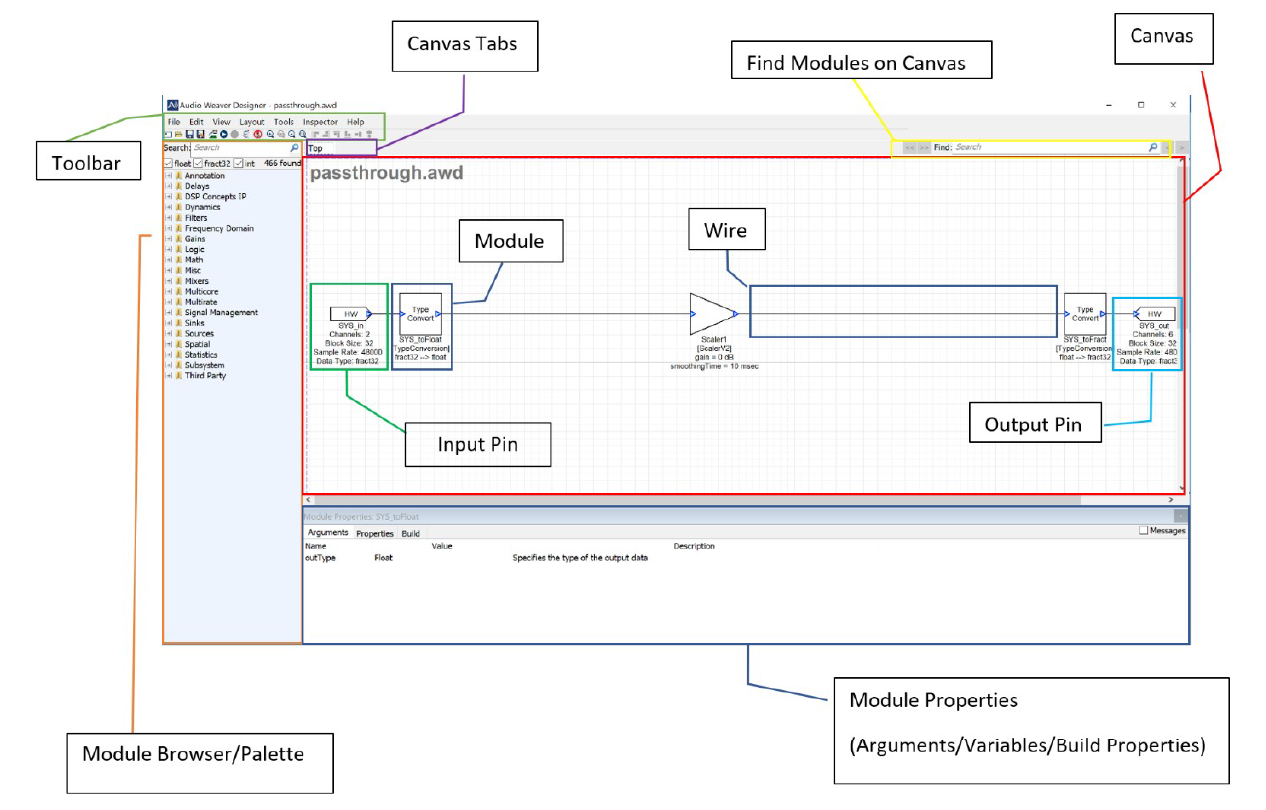Expand the Mixers folder in the palette
Screen dimensions: 1266x810
click(x=168, y=280)
